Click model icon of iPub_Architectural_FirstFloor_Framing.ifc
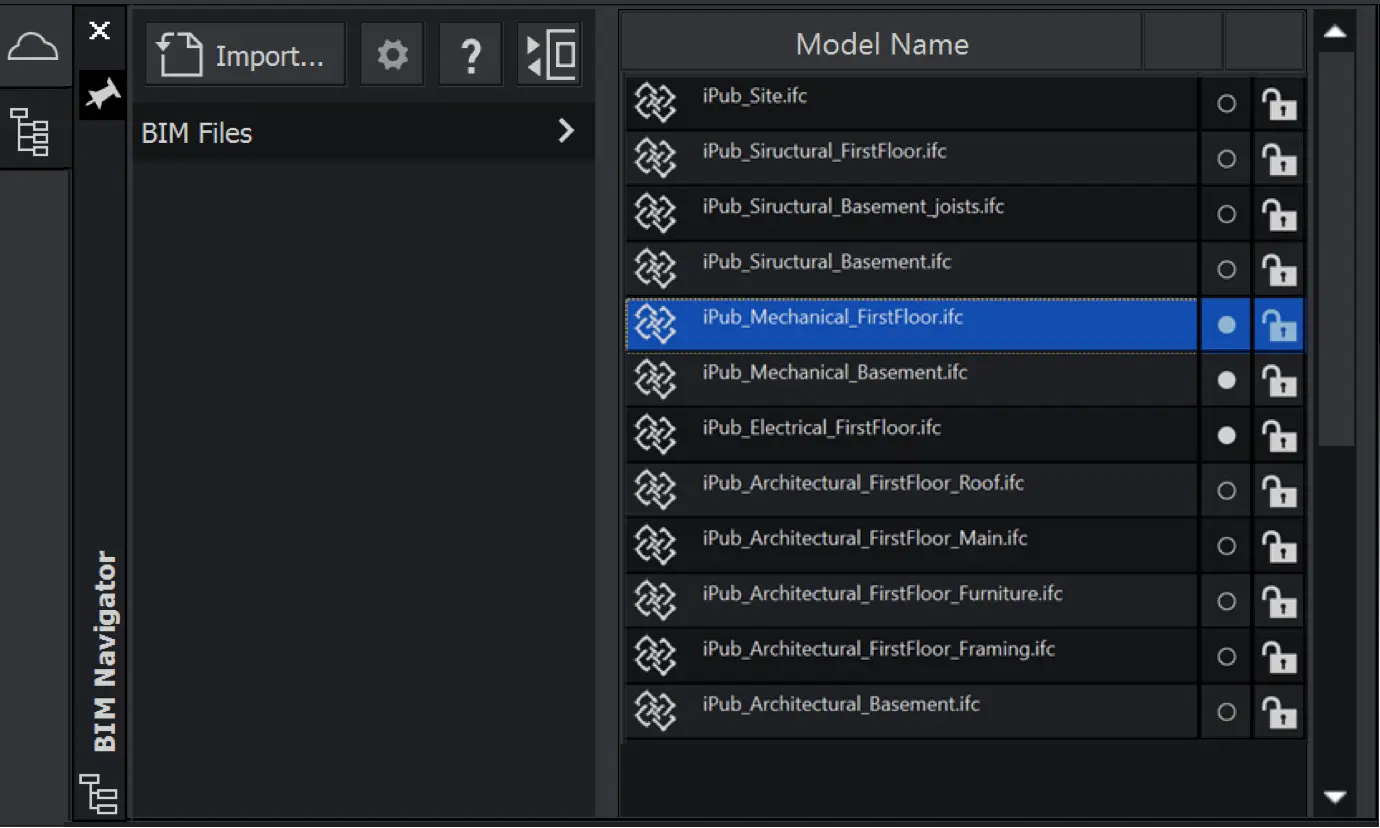 click(x=656, y=655)
